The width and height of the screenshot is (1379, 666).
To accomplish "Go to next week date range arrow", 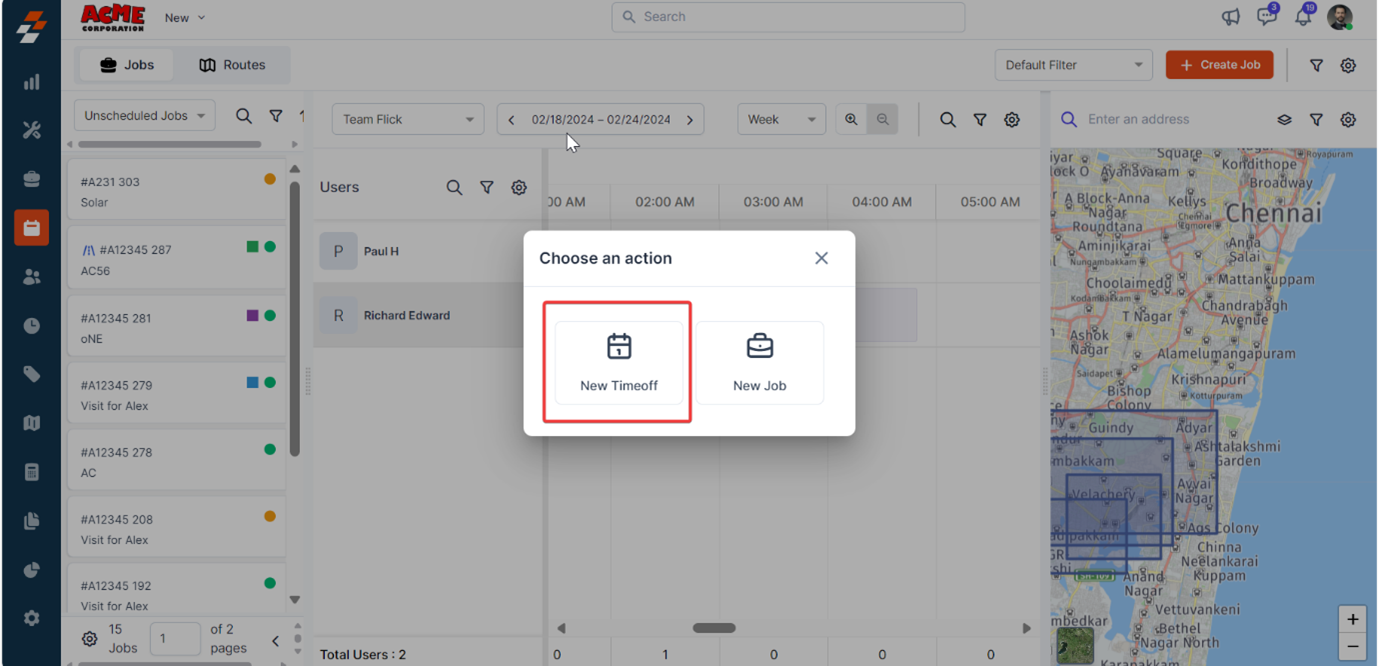I will pyautogui.click(x=690, y=120).
